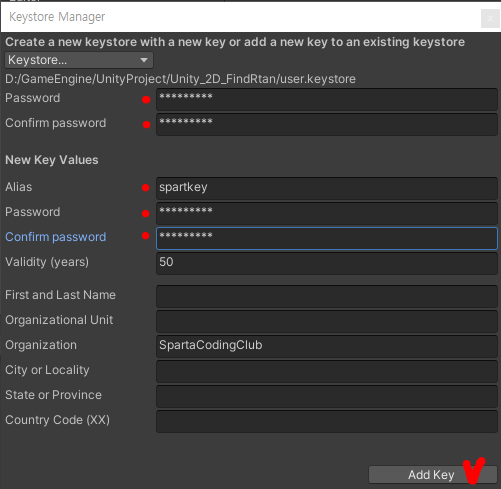This screenshot has width=501, height=489.
Task: Click the Alias label
Action: coord(19,187)
